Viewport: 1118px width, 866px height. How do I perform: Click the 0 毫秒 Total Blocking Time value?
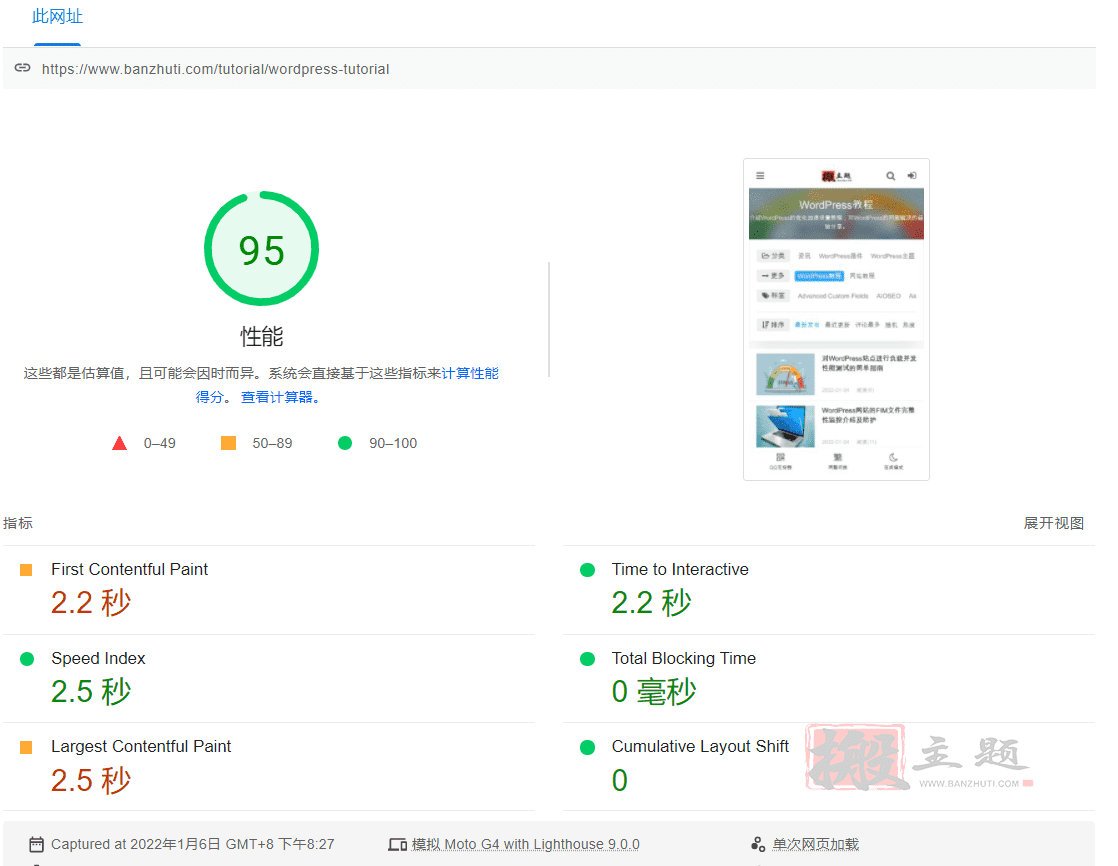coord(654,691)
